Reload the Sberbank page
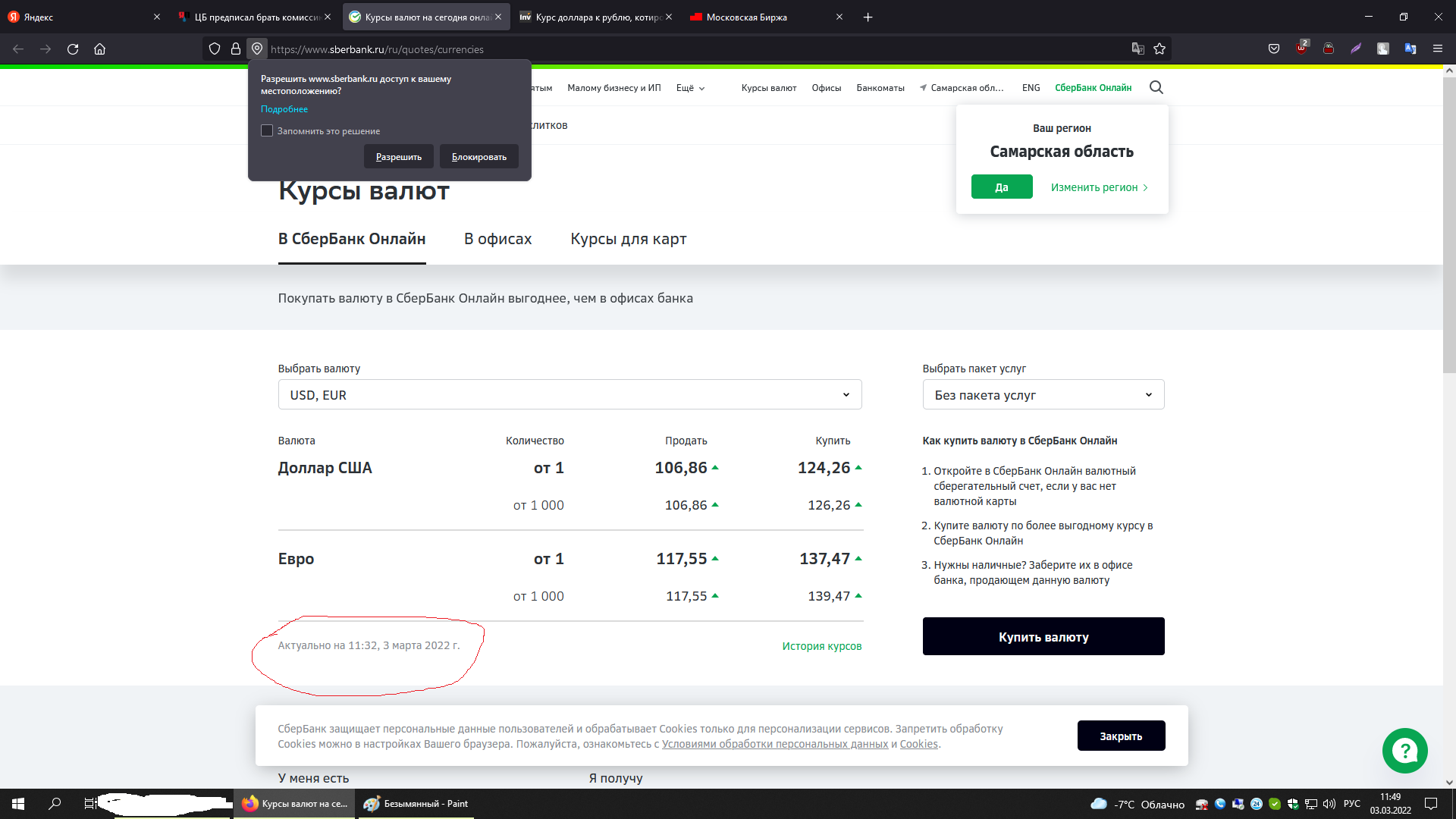 tap(73, 49)
